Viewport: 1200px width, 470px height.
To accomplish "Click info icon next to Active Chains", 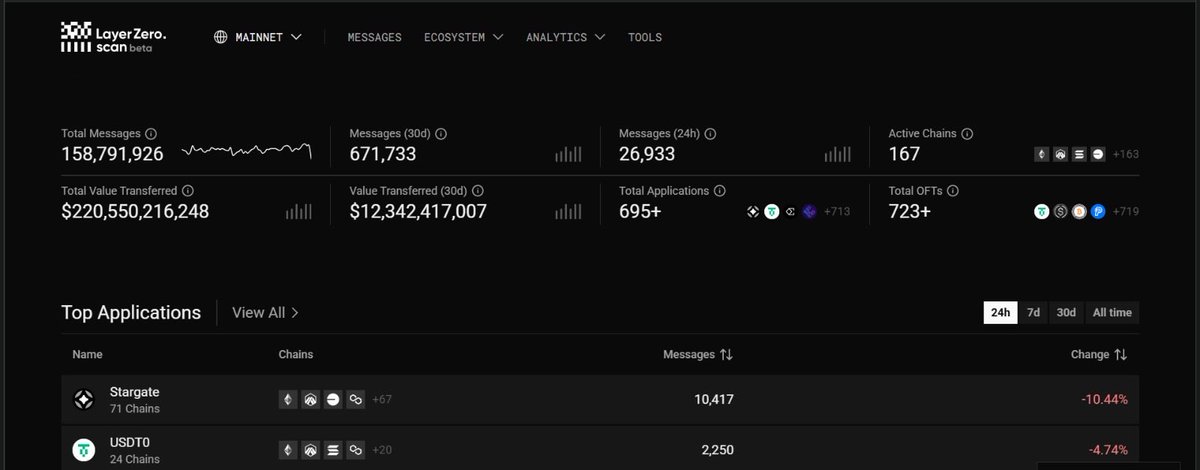I will [967, 133].
